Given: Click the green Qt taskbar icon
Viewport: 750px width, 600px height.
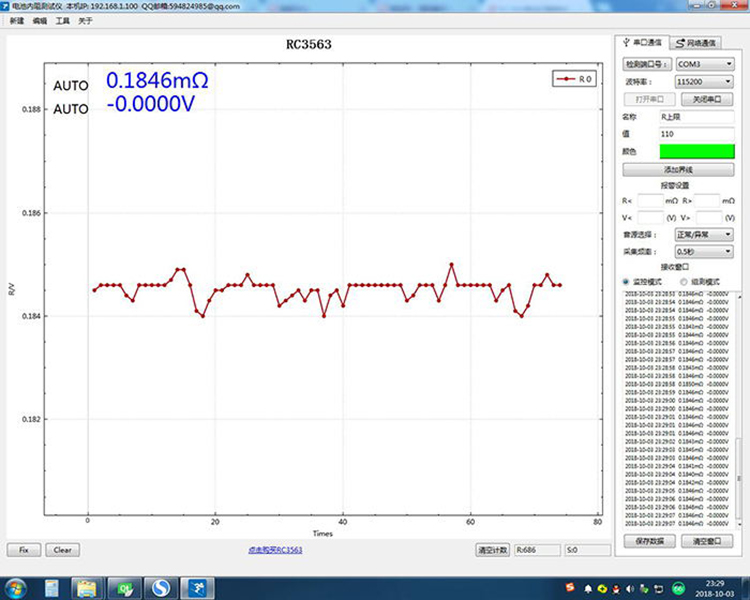Looking at the screenshot, I should (x=124, y=588).
